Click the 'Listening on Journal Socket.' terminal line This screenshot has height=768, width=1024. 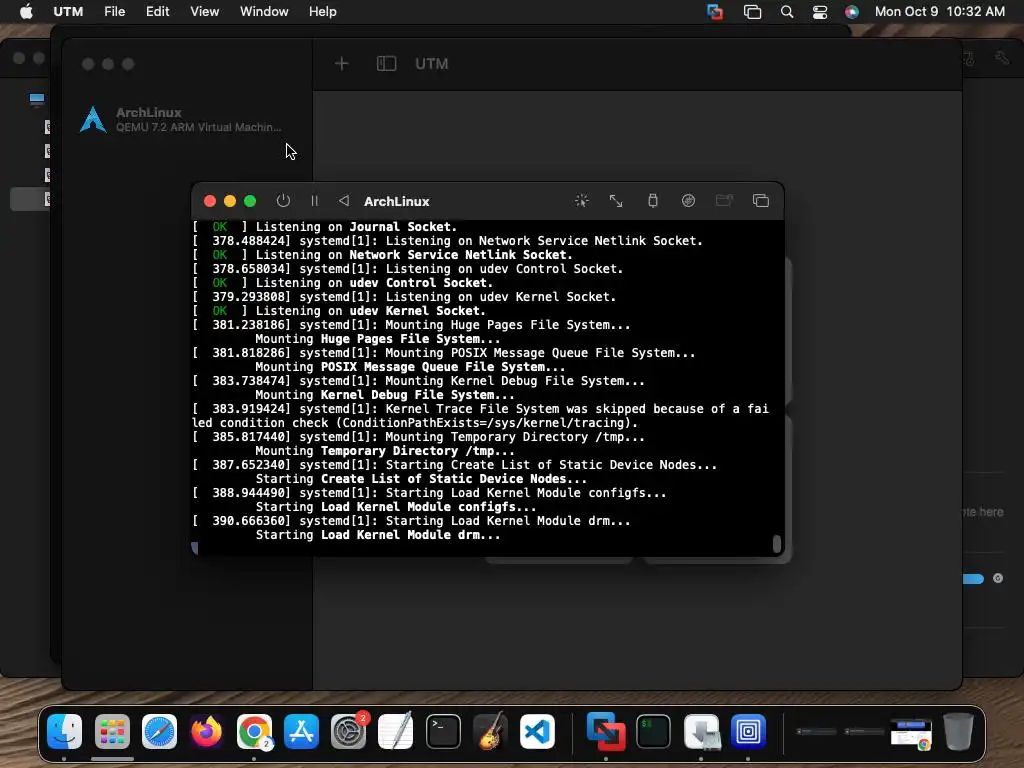[356, 227]
